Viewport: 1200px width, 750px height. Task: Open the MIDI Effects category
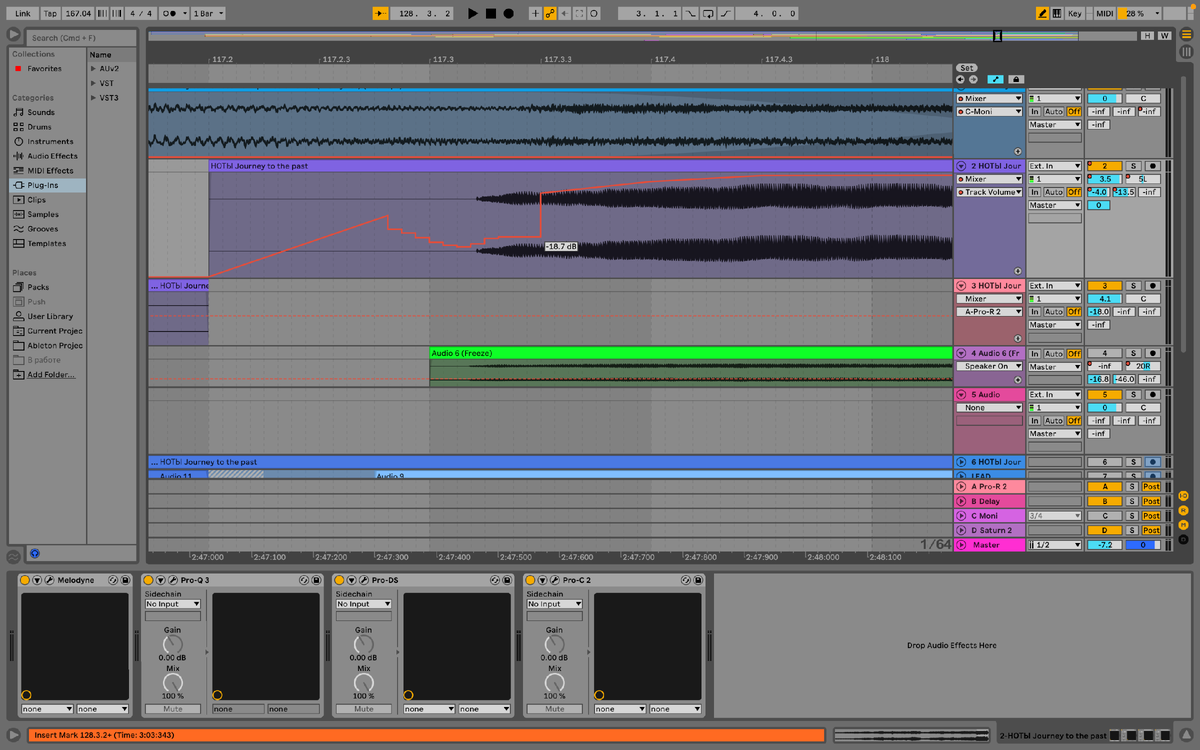[x=50, y=170]
